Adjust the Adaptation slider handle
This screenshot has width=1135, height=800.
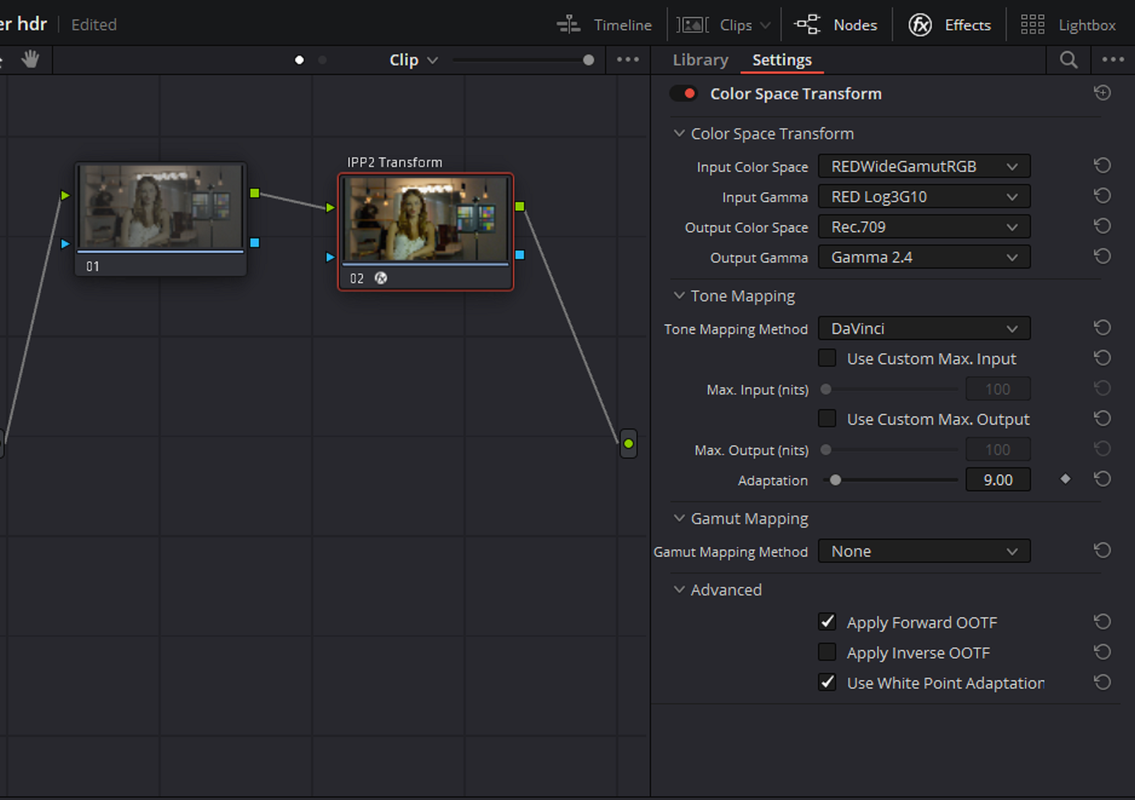(835, 480)
